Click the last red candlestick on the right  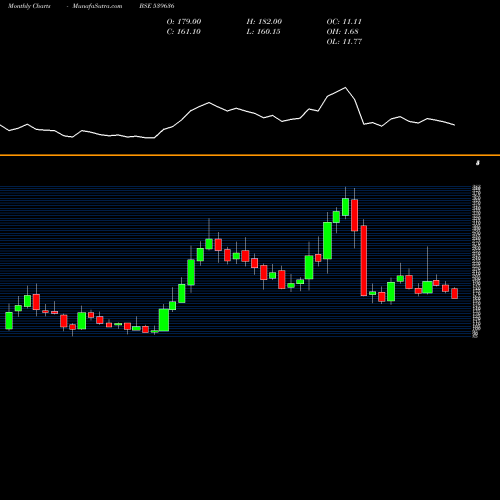[x=455, y=293]
